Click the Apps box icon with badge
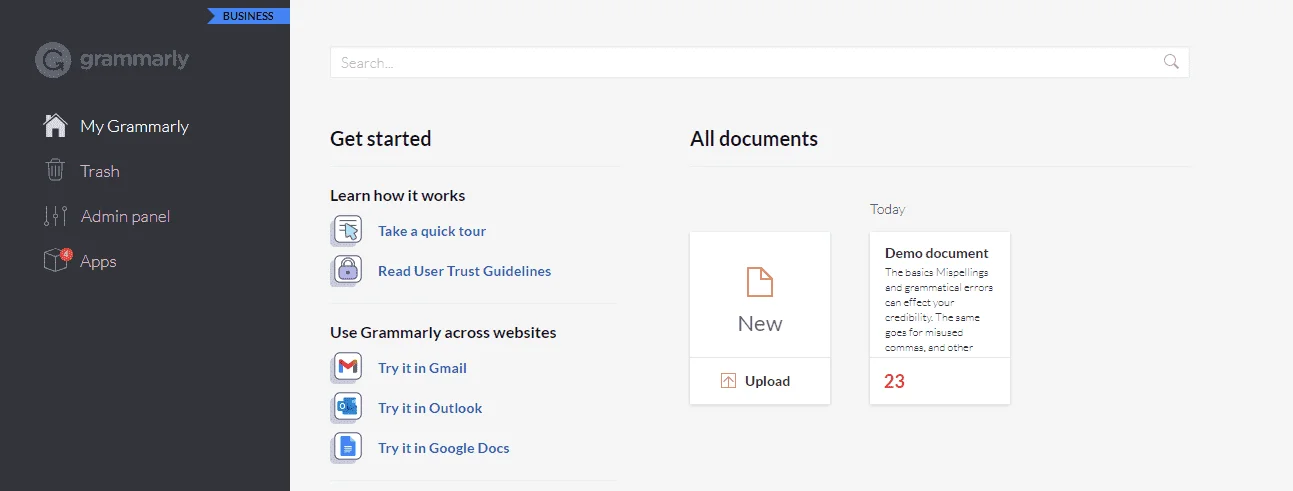The image size is (1293, 491). click(57, 260)
